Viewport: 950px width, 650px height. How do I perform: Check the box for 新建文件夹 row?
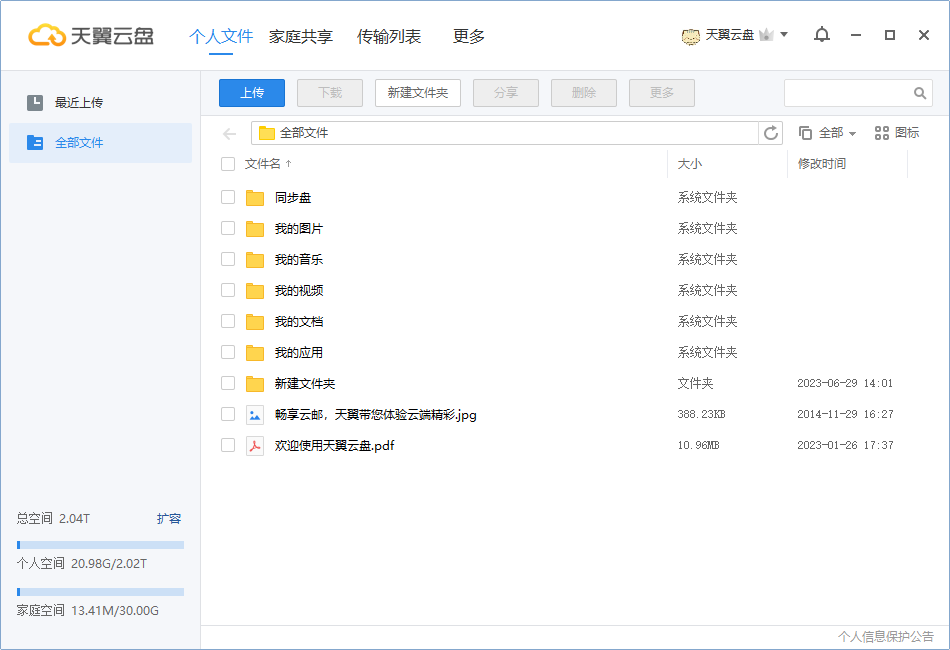[228, 383]
